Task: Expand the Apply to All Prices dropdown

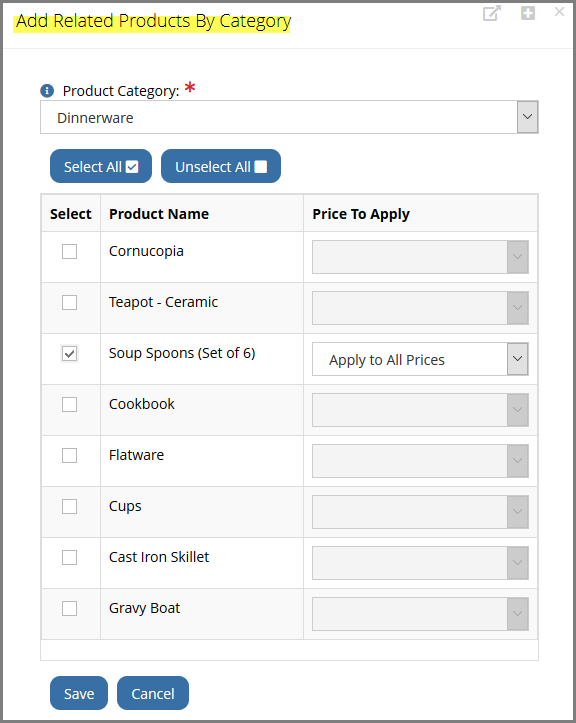Action: click(x=420, y=359)
